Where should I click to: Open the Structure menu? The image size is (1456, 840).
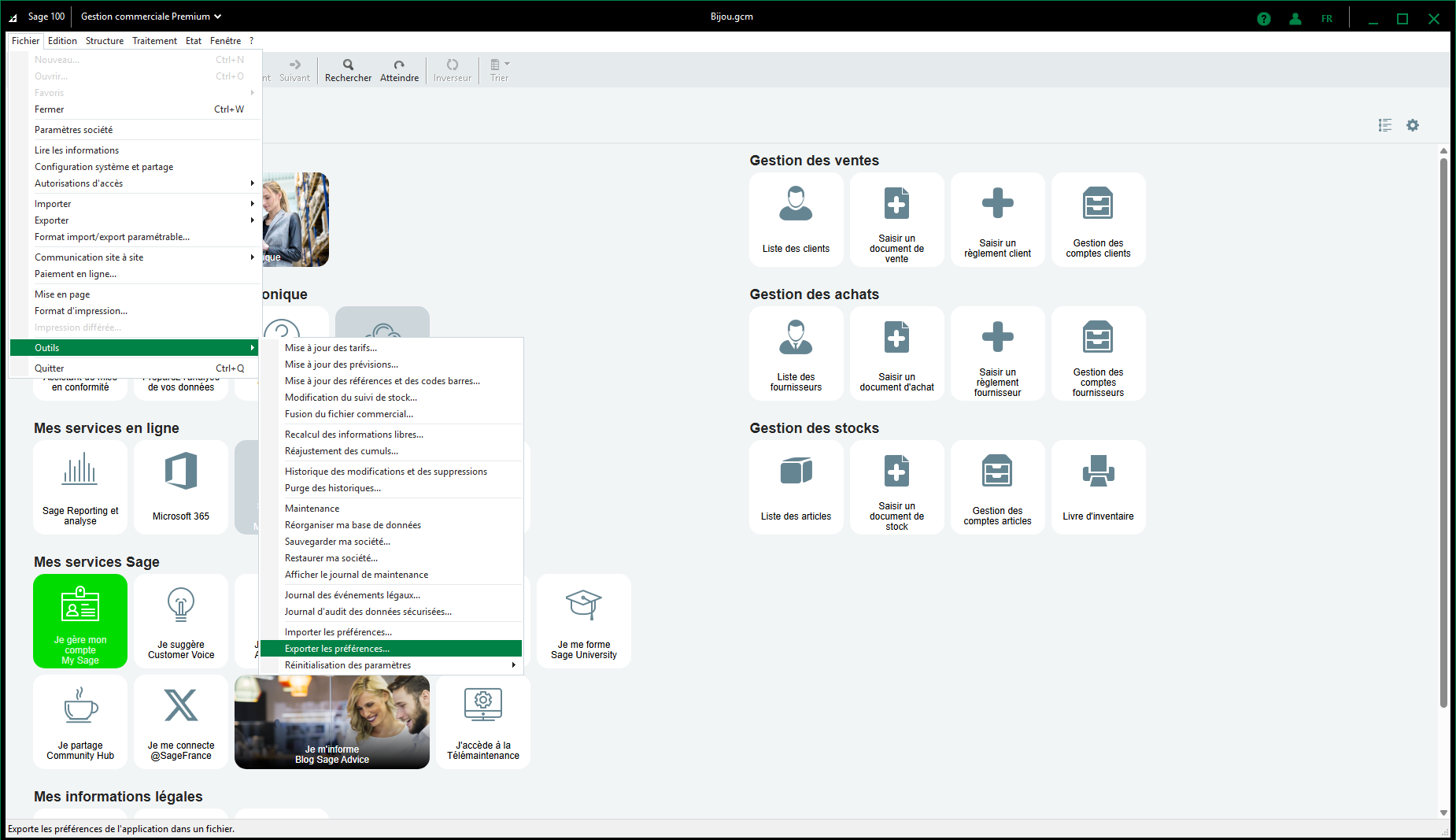pyautogui.click(x=105, y=41)
